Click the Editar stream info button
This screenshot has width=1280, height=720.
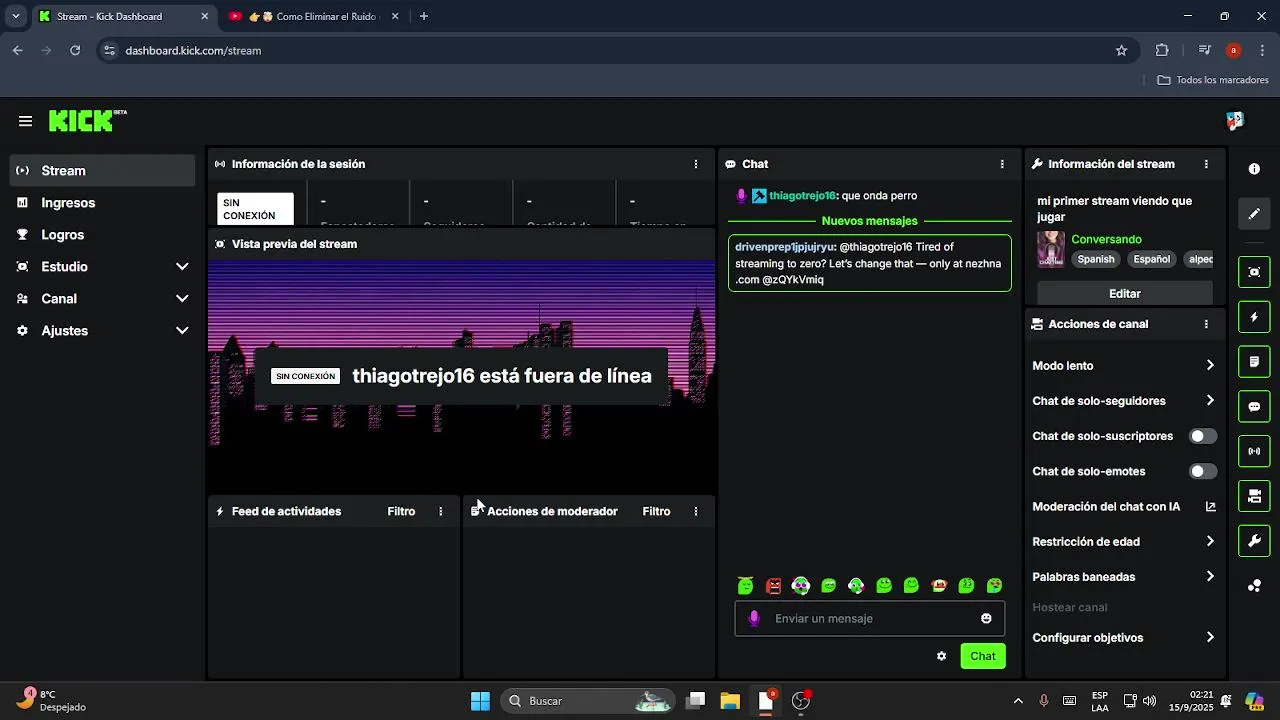pos(1124,294)
